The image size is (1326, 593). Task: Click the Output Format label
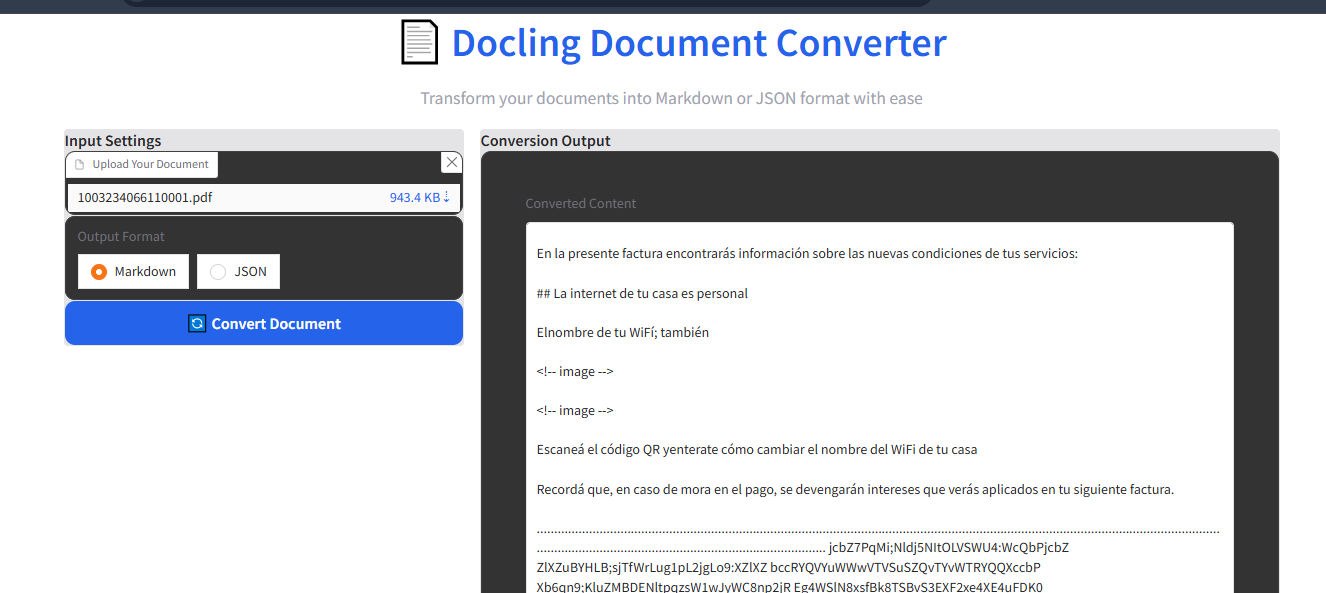[121, 237]
